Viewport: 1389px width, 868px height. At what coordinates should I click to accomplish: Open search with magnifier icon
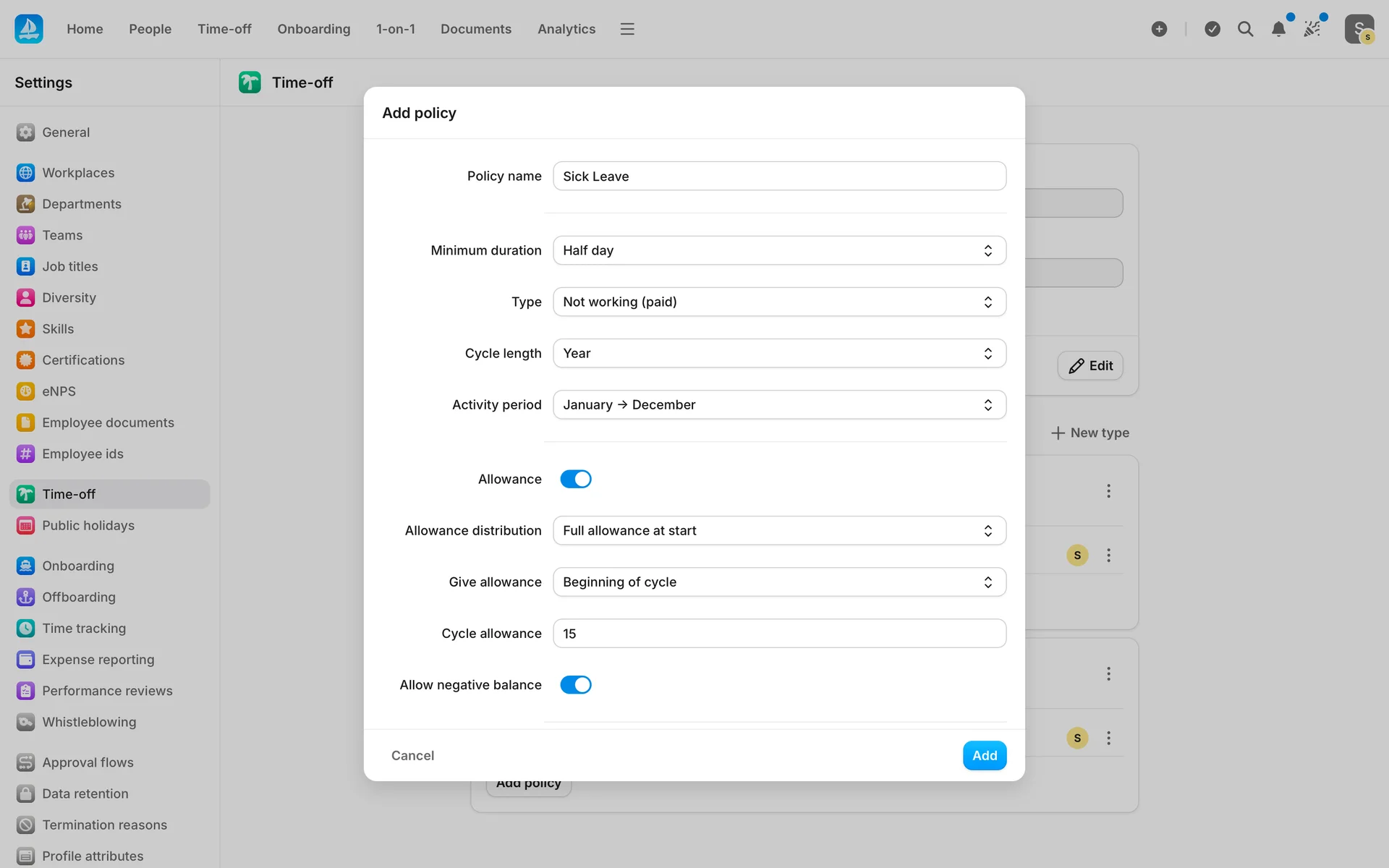click(x=1245, y=29)
